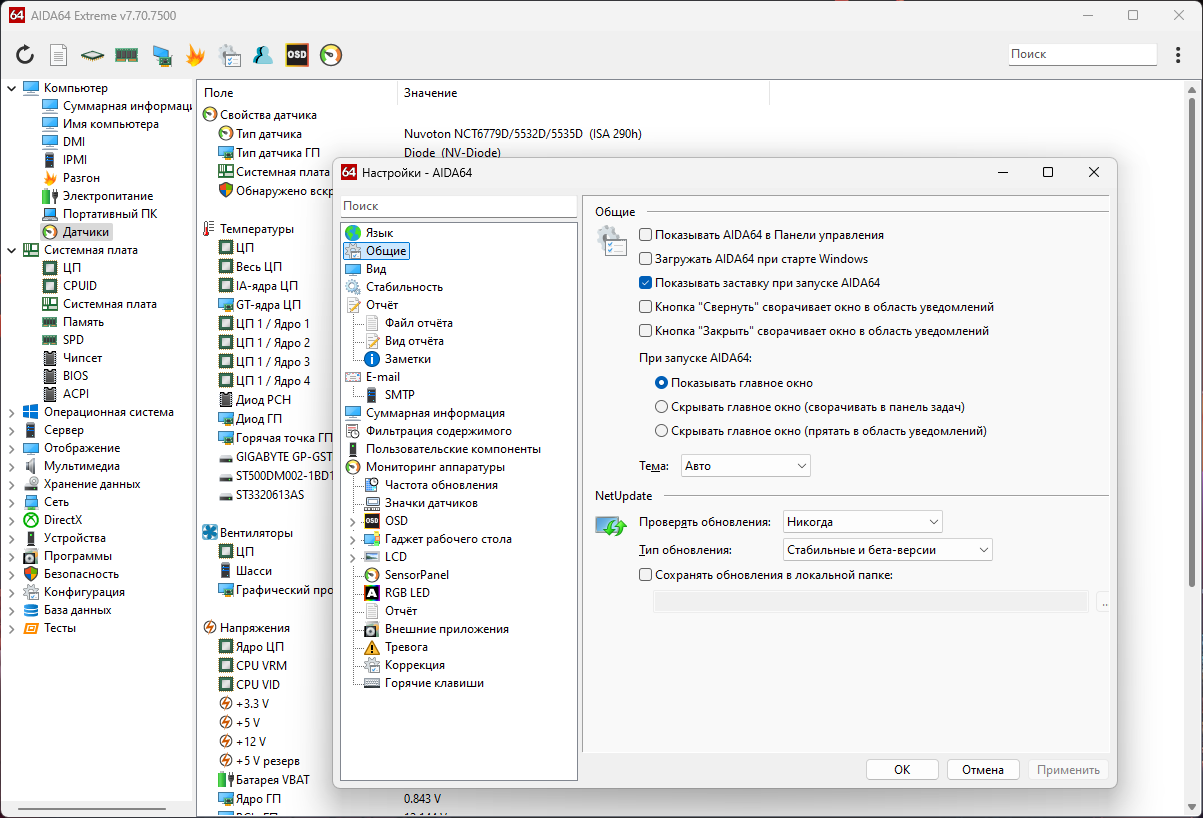
Task: Click the blue user silhouette toolbar icon
Action: click(263, 55)
